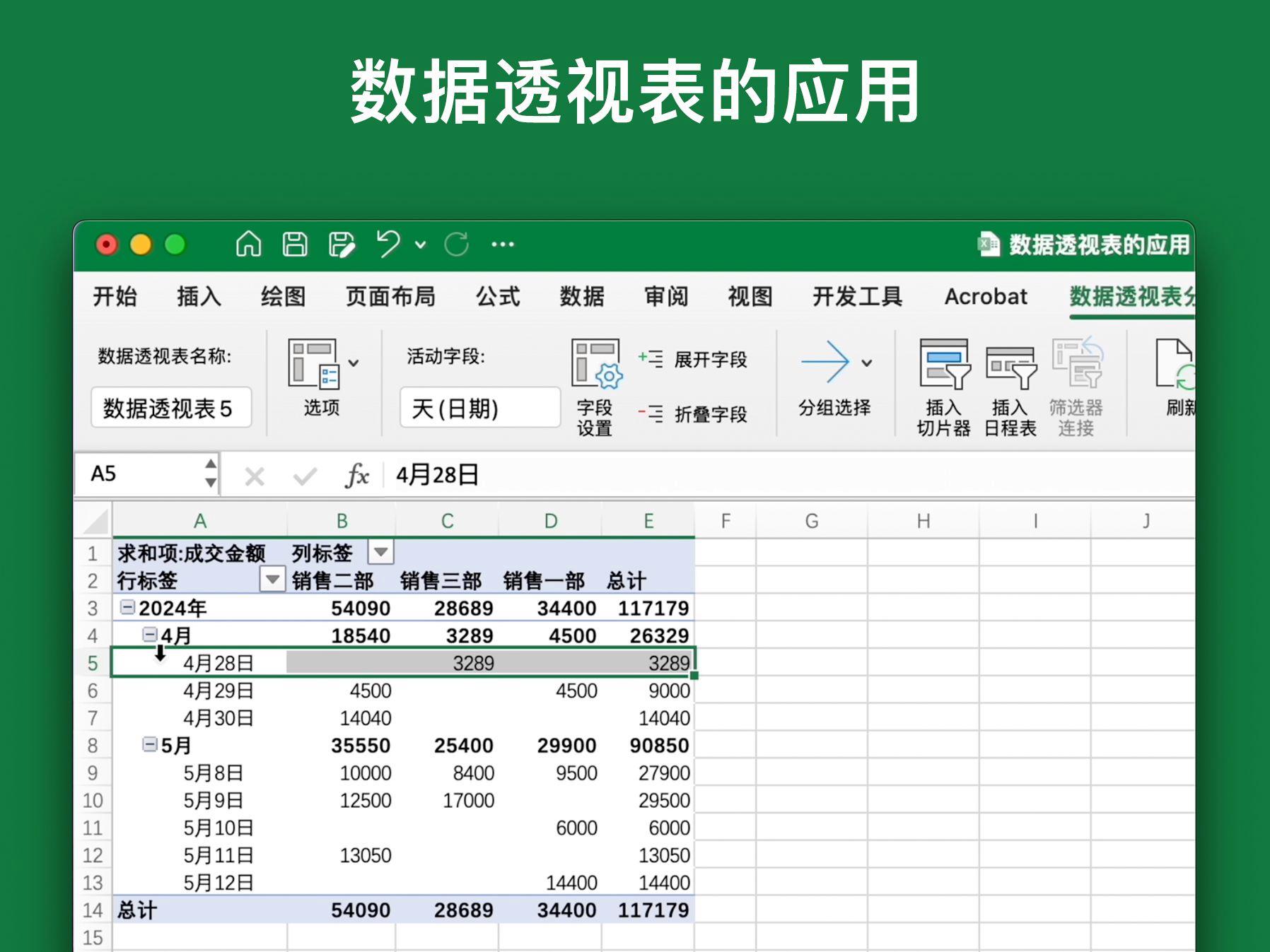Viewport: 1270px width, 952px height.
Task: Click the 分组选择 arrow icon
Action: coord(825,362)
